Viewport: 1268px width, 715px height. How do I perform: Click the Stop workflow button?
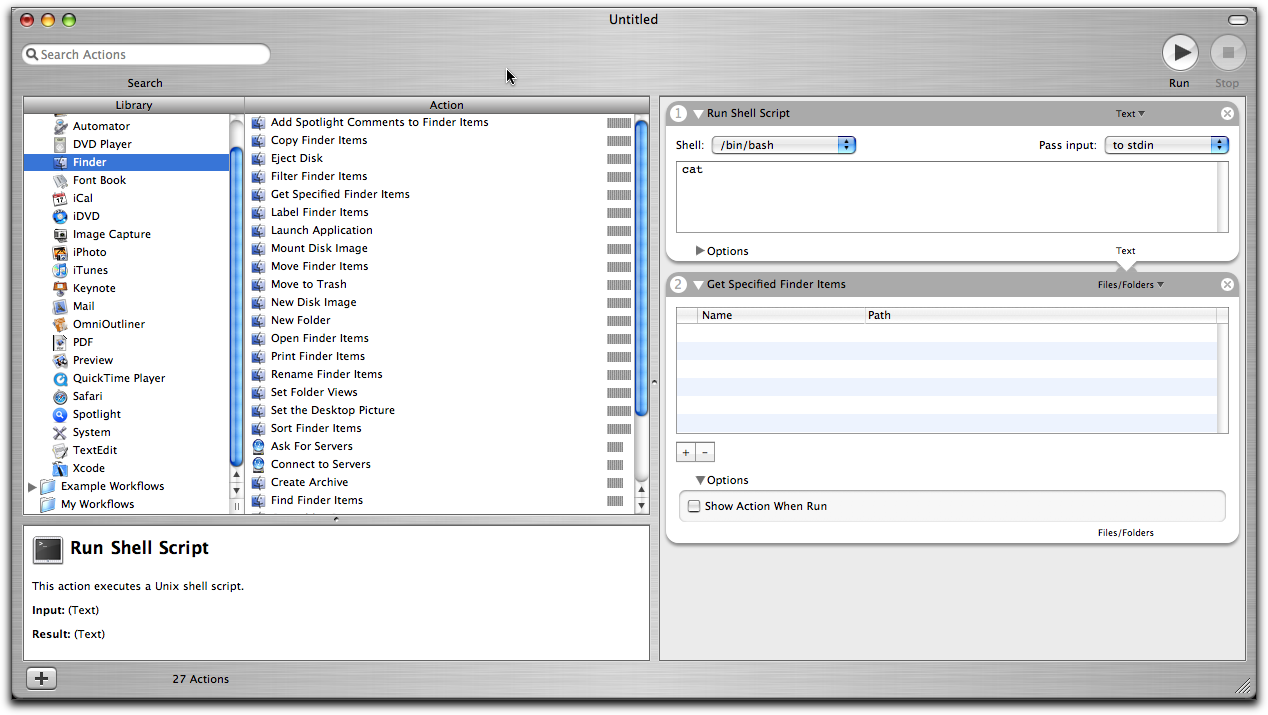click(x=1228, y=52)
